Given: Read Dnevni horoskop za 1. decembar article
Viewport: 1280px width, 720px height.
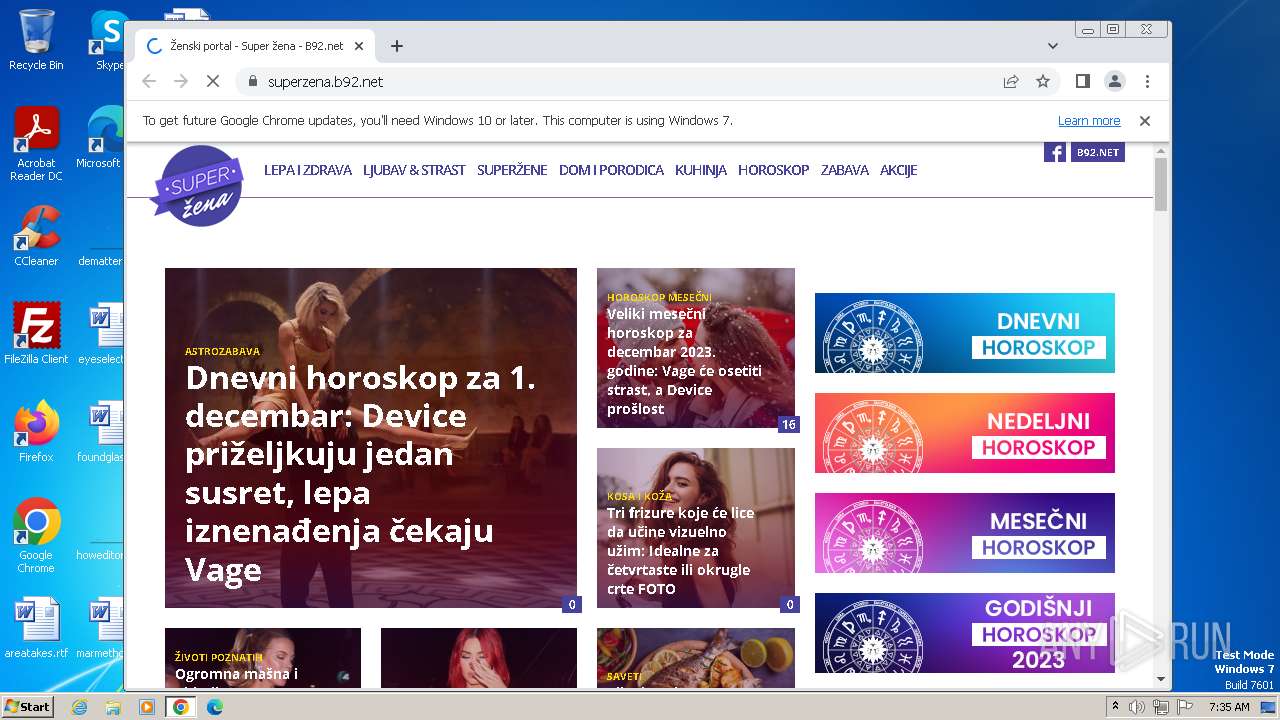Looking at the screenshot, I should (x=361, y=474).
